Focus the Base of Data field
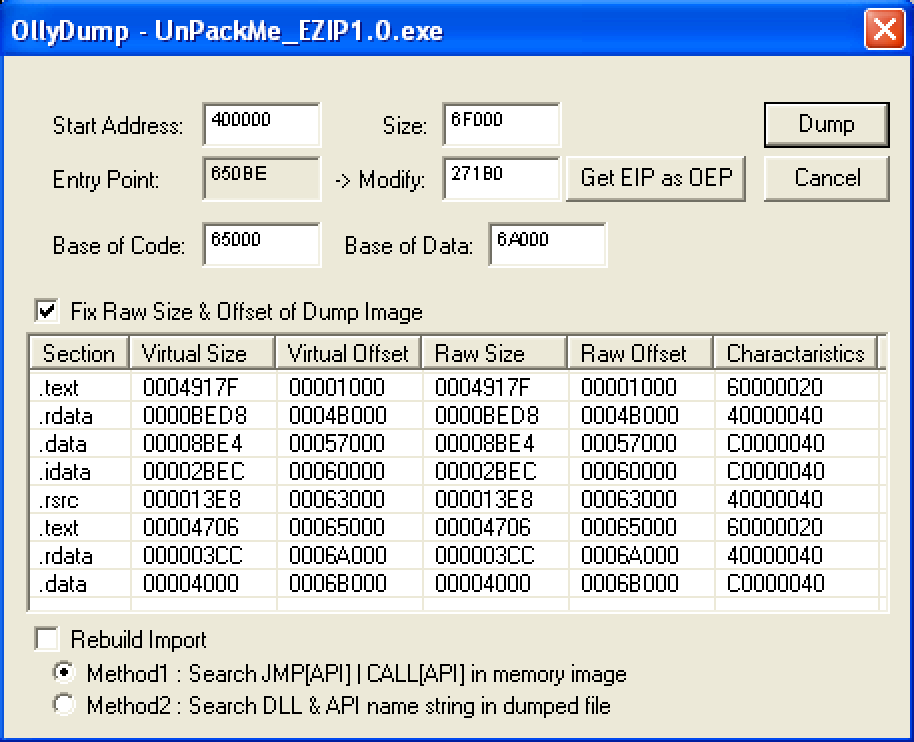The image size is (914, 742). coord(547,244)
